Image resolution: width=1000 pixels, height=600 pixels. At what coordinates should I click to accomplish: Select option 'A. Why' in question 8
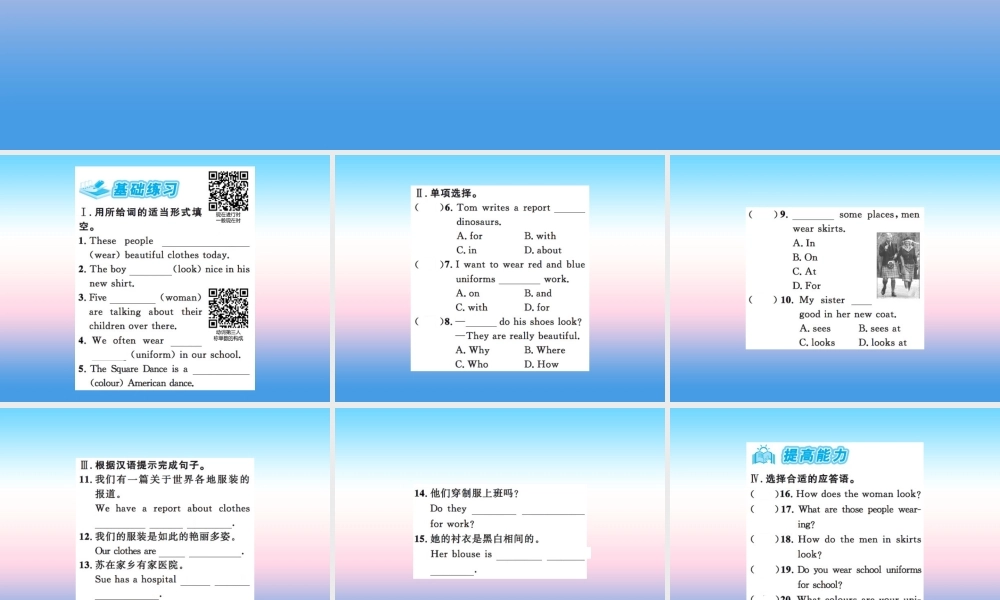pos(473,350)
